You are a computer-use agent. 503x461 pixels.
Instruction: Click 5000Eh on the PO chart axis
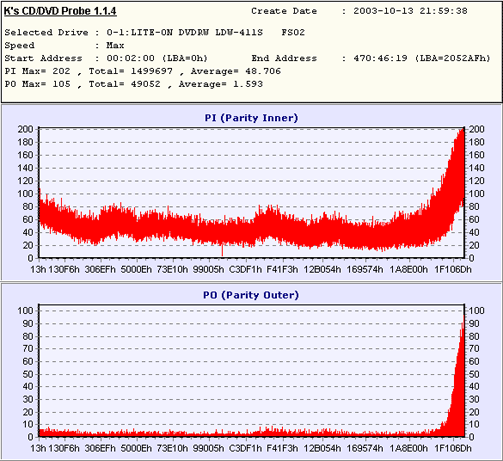(136, 448)
